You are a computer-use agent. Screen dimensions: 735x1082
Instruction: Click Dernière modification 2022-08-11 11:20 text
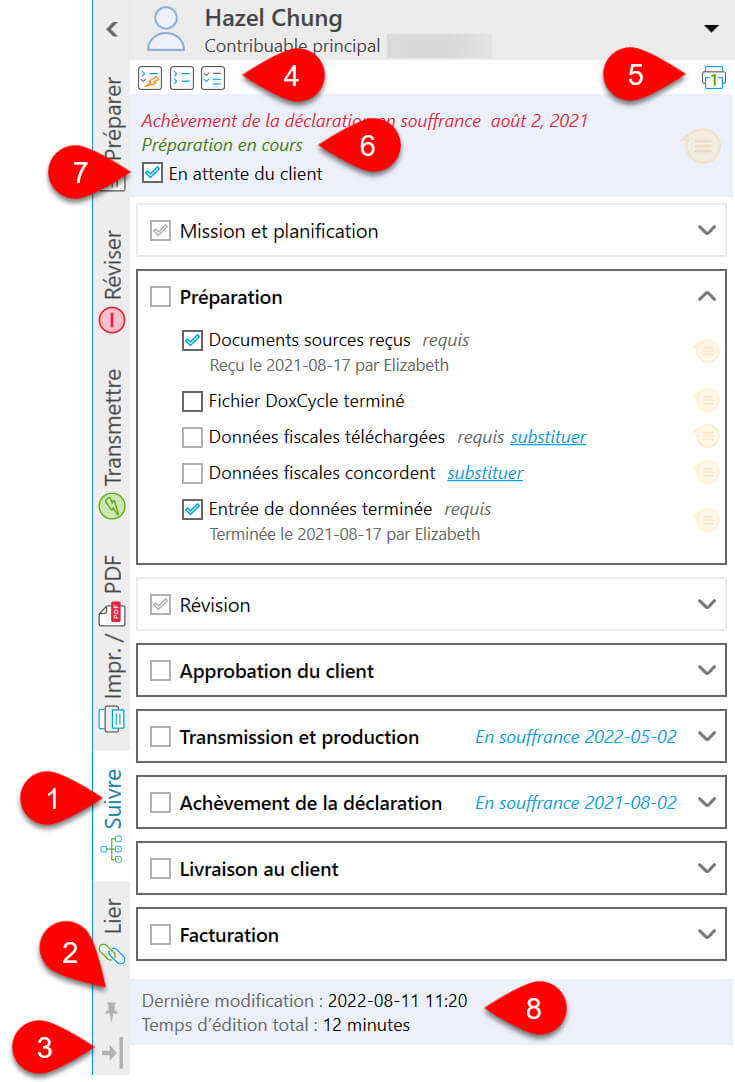tap(304, 1001)
